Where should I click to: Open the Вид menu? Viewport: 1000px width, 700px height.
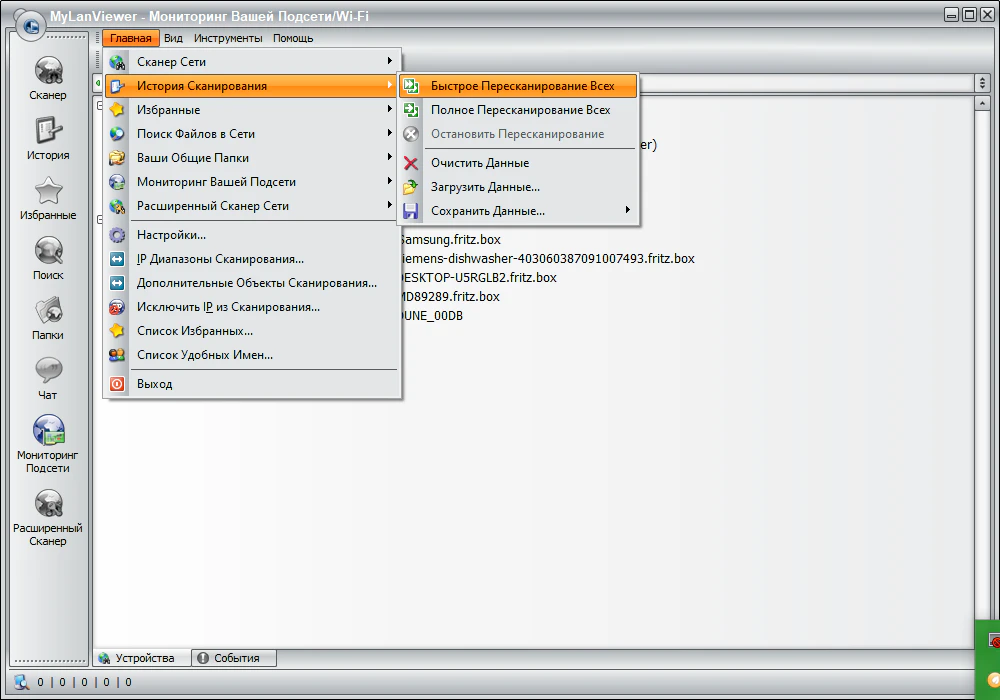173,38
